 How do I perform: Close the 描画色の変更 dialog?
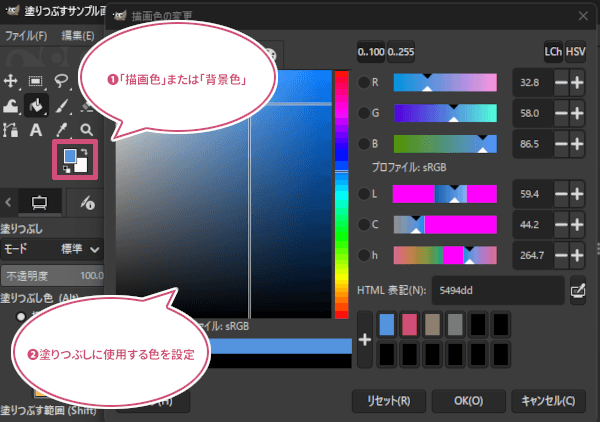[583, 16]
